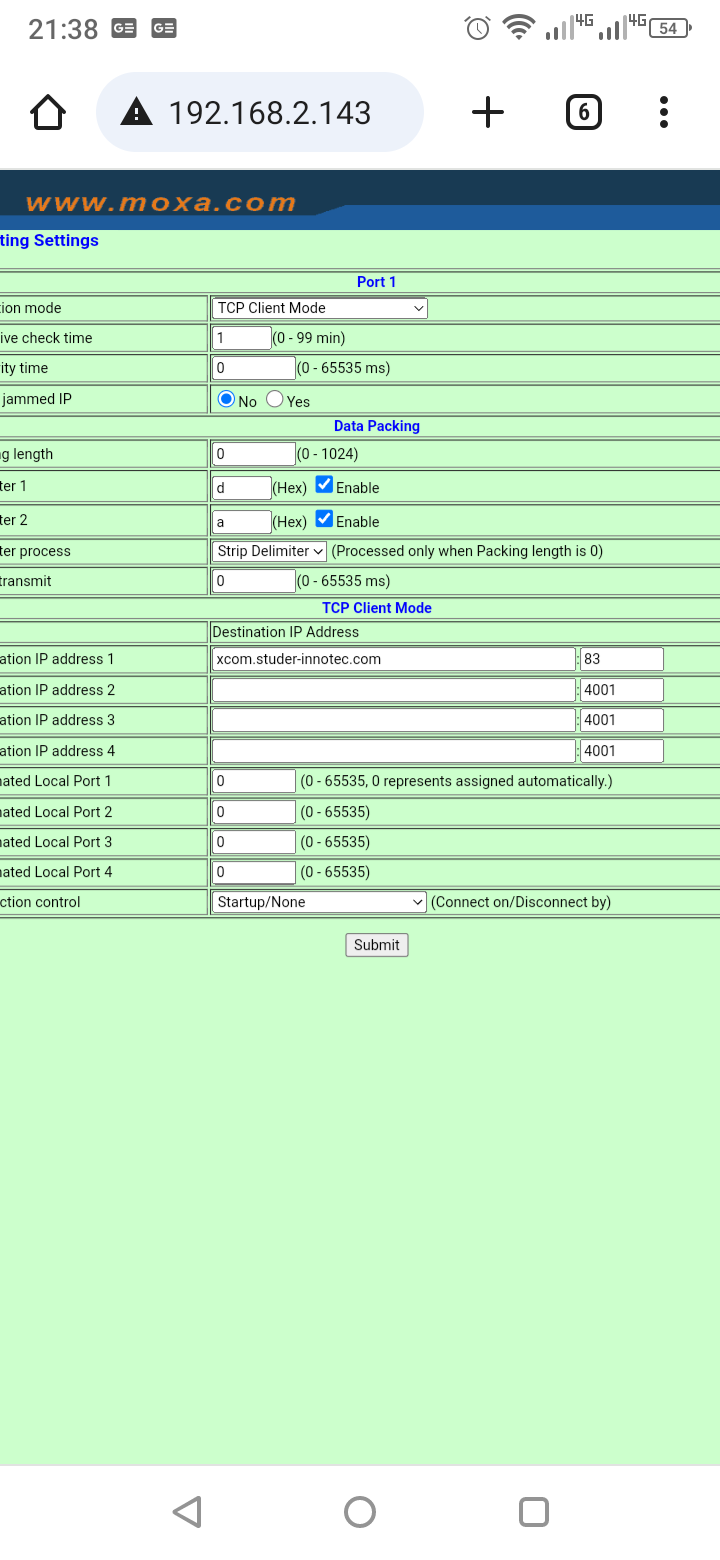Open a new browser tab
720x1560 pixels.
point(487,113)
